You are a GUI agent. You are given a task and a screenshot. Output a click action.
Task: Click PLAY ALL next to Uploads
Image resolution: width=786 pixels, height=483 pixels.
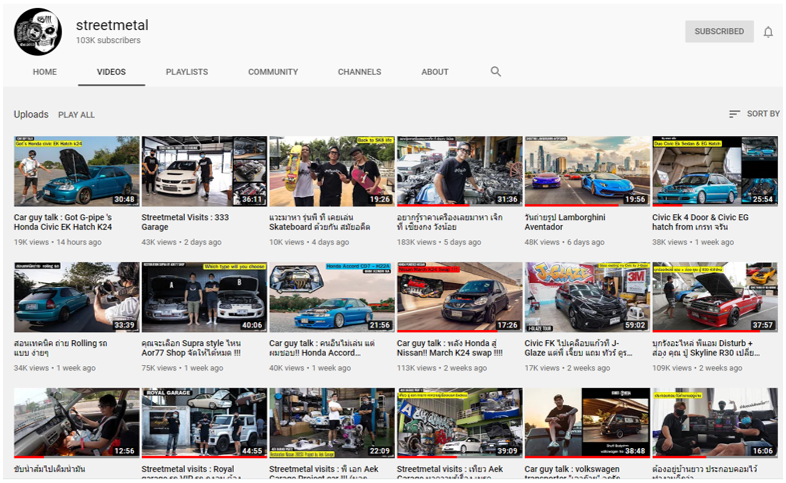click(76, 115)
